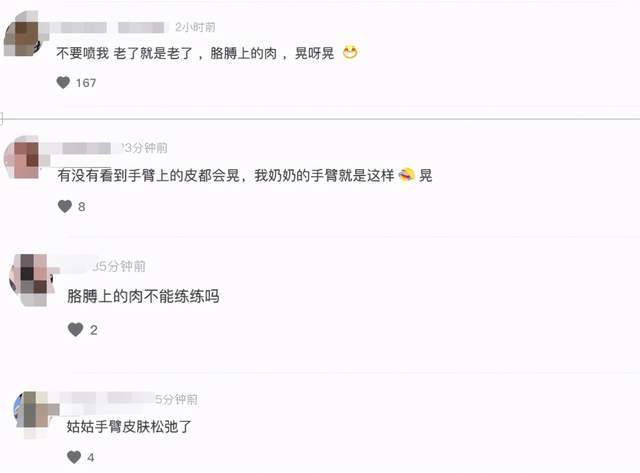640x473 pixels.
Task: Click the 167 like count
Action: point(86,83)
